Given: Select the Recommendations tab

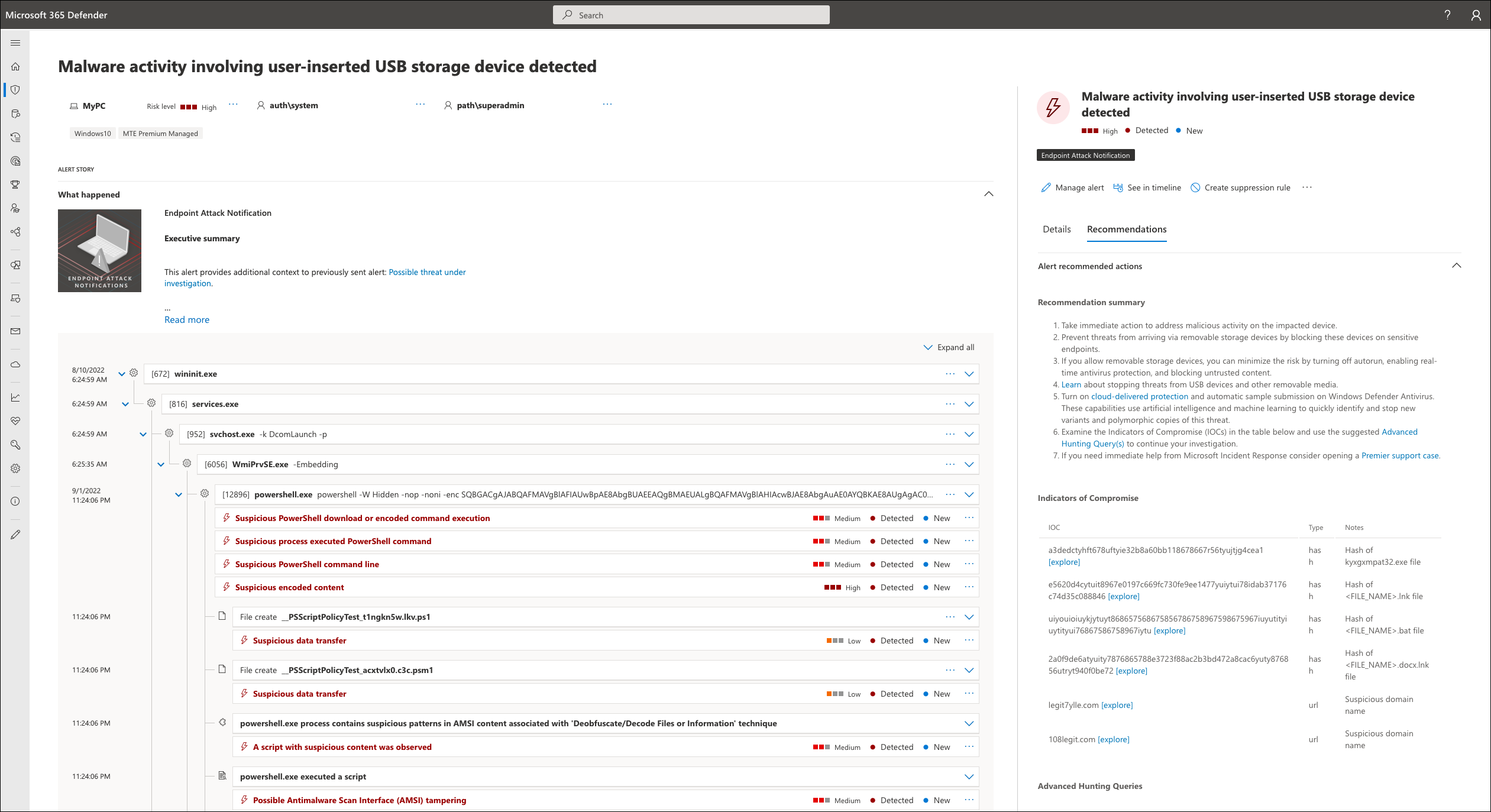Looking at the screenshot, I should pyautogui.click(x=1128, y=228).
